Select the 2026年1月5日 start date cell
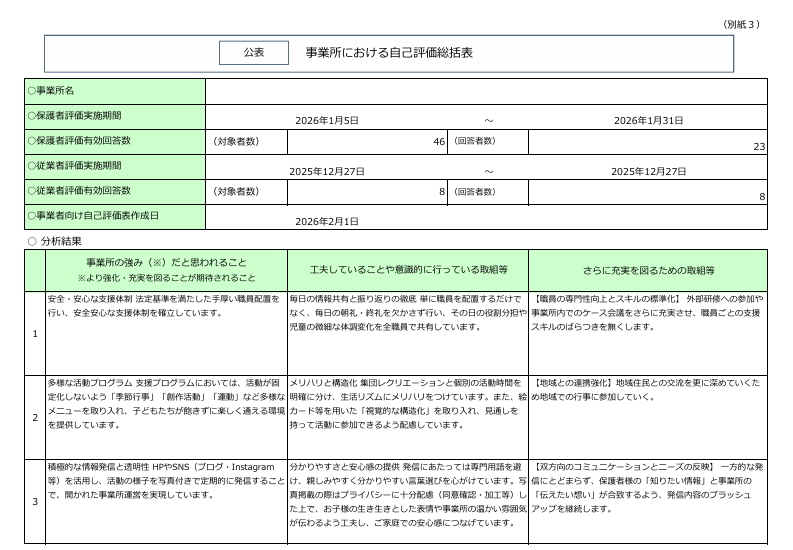 [326, 120]
